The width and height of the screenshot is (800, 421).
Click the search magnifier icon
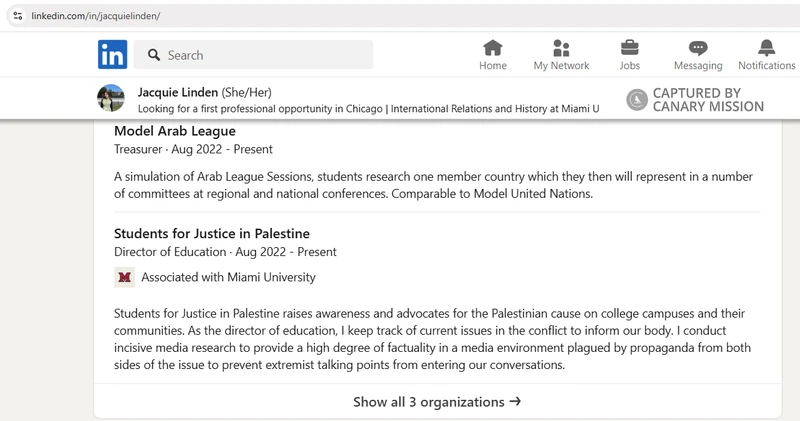(x=154, y=55)
